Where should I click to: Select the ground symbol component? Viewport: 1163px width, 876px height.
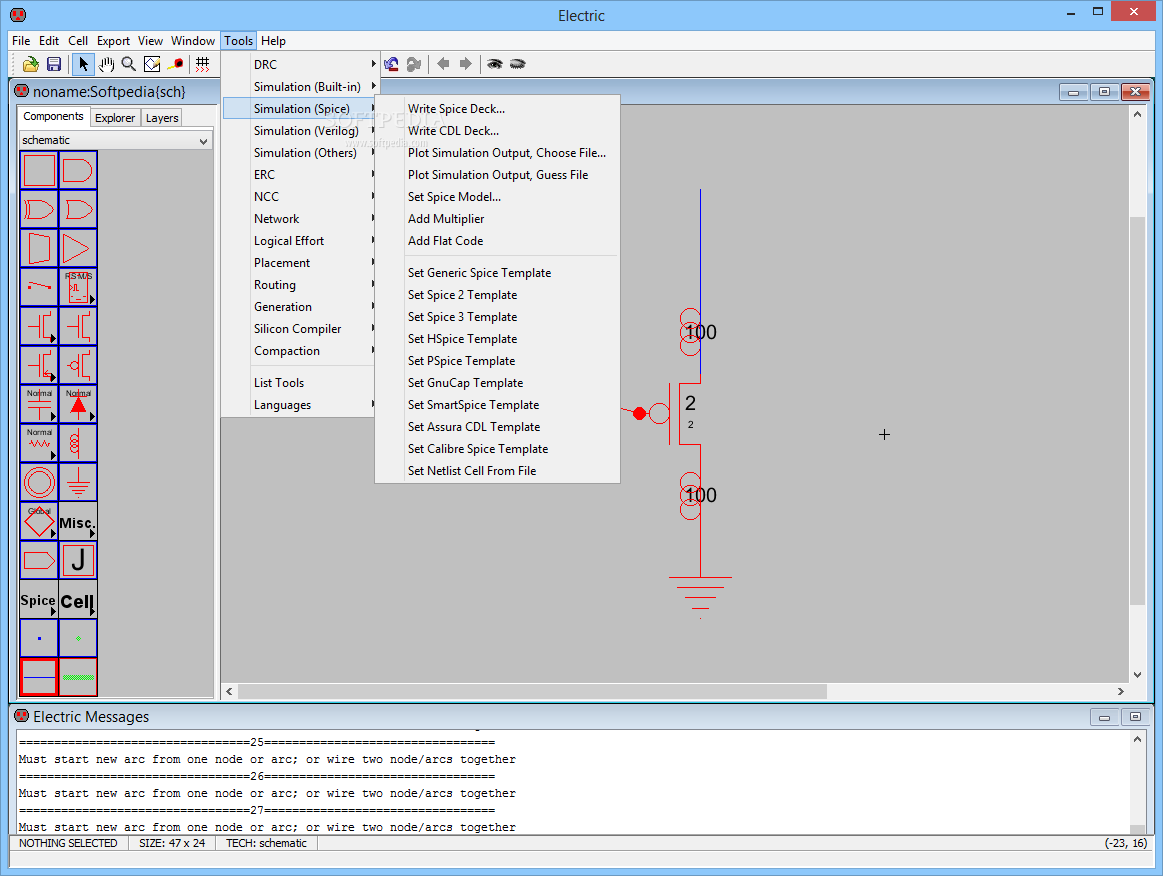(78, 482)
